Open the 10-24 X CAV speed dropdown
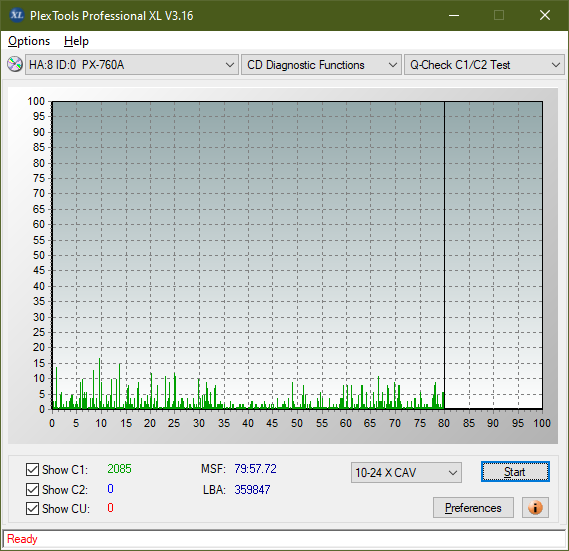This screenshot has height=551, width=569. (406, 473)
